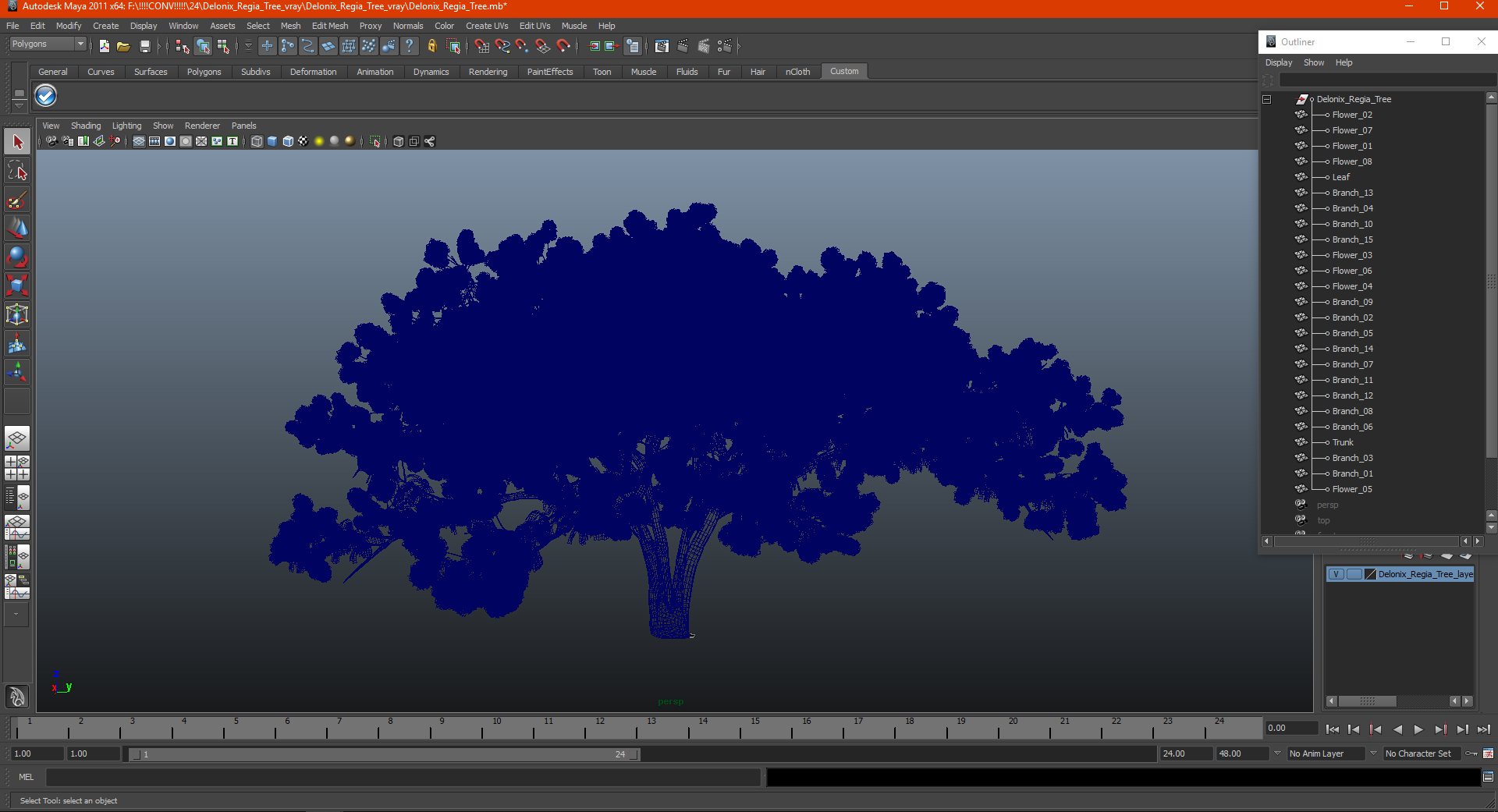The height and width of the screenshot is (812, 1498).
Task: Choose the Paint Selection tool
Action: pyautogui.click(x=17, y=200)
